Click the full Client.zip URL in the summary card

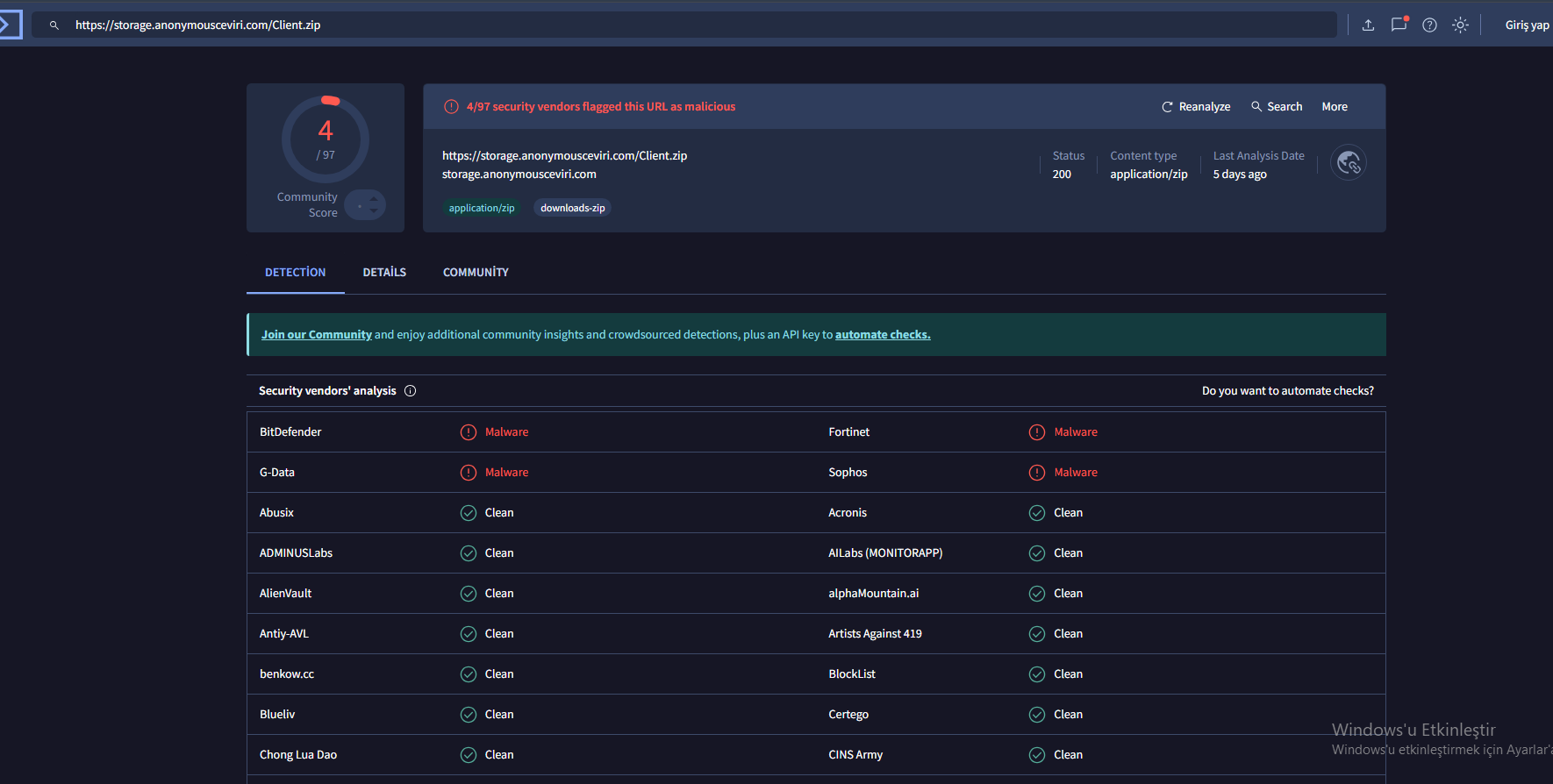point(564,156)
